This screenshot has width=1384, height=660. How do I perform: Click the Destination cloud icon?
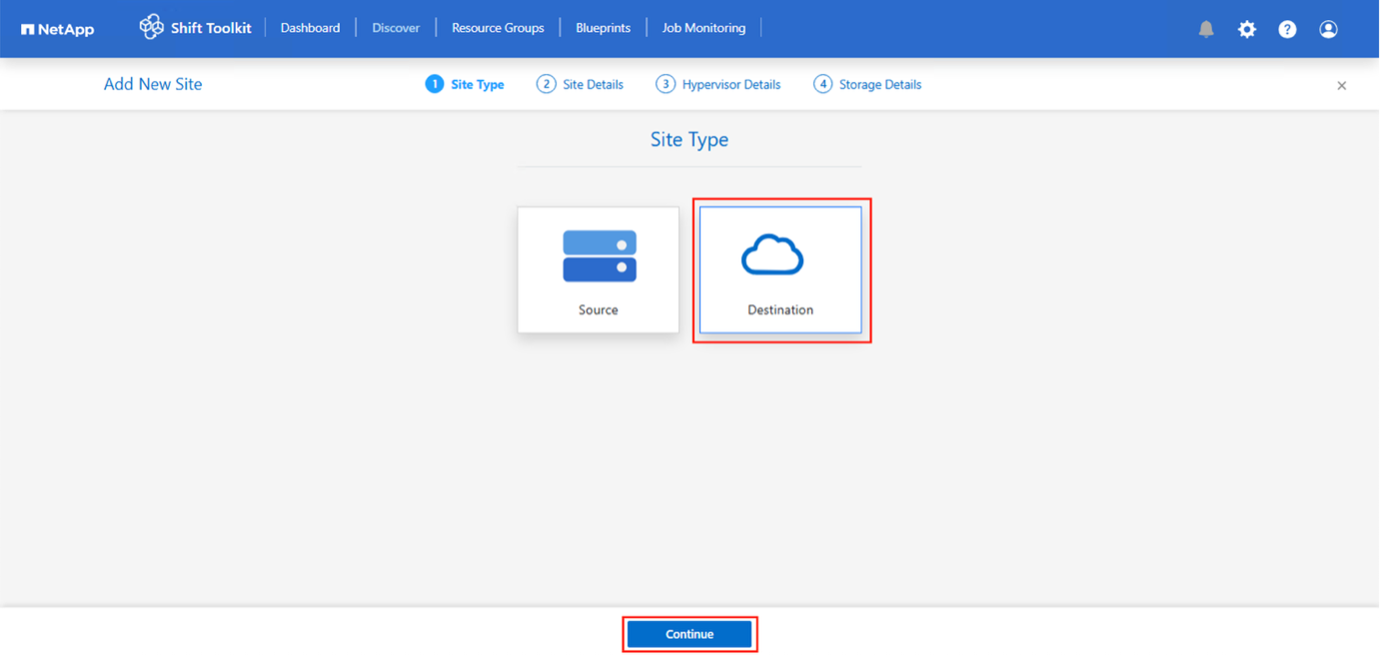[772, 256]
